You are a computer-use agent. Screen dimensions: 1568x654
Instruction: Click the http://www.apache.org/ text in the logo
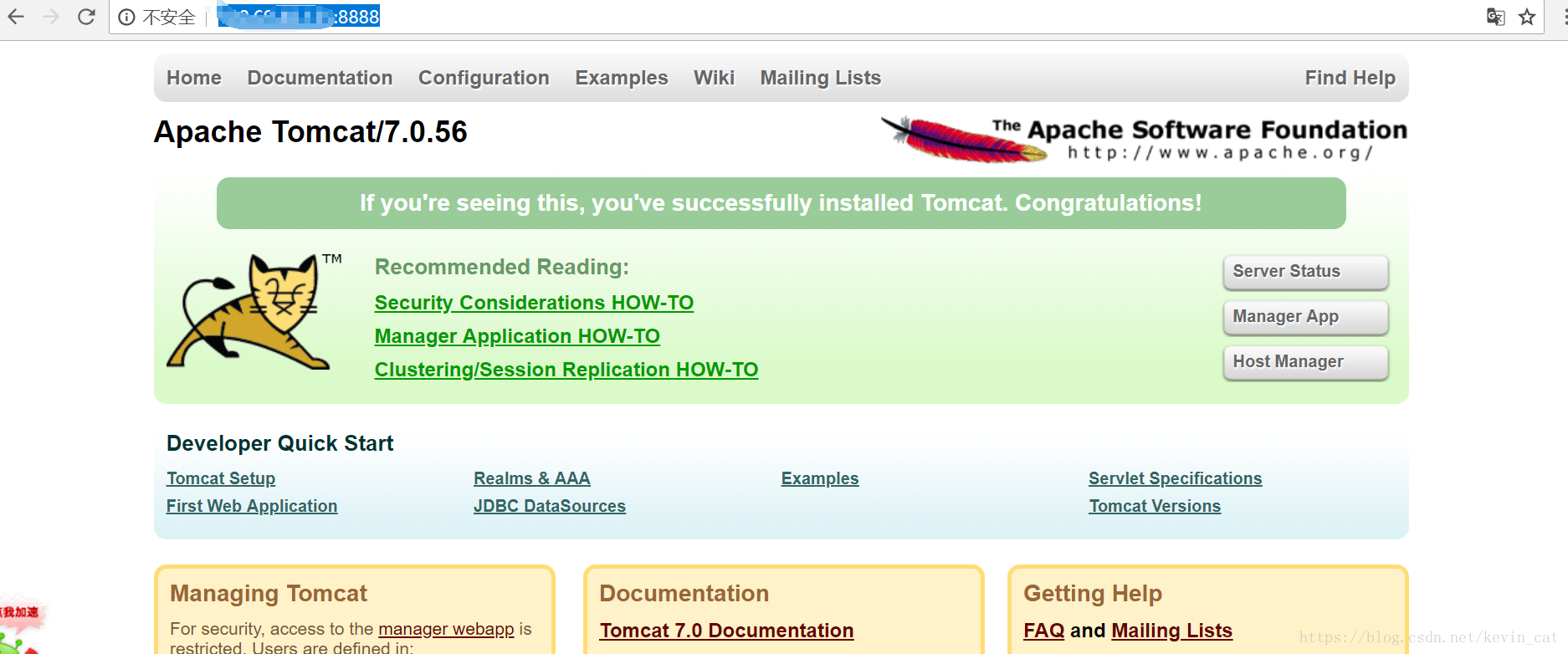pos(1220,153)
